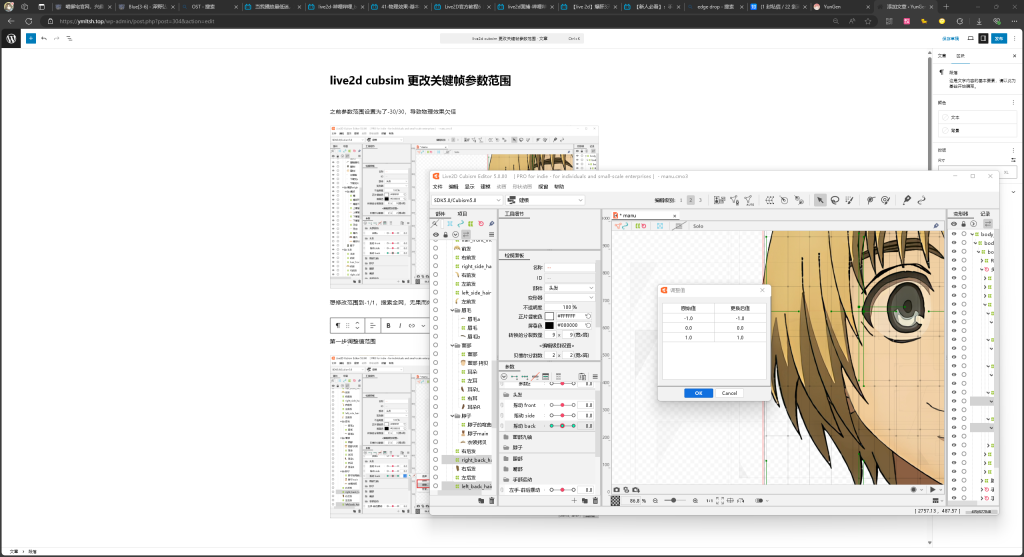1024x557 pixels.
Task: Click the save draft link in WordPress top bar
Action: [950, 39]
